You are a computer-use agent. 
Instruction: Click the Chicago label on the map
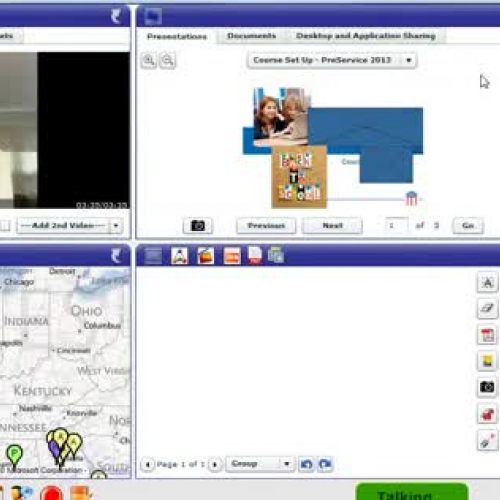coord(19,282)
